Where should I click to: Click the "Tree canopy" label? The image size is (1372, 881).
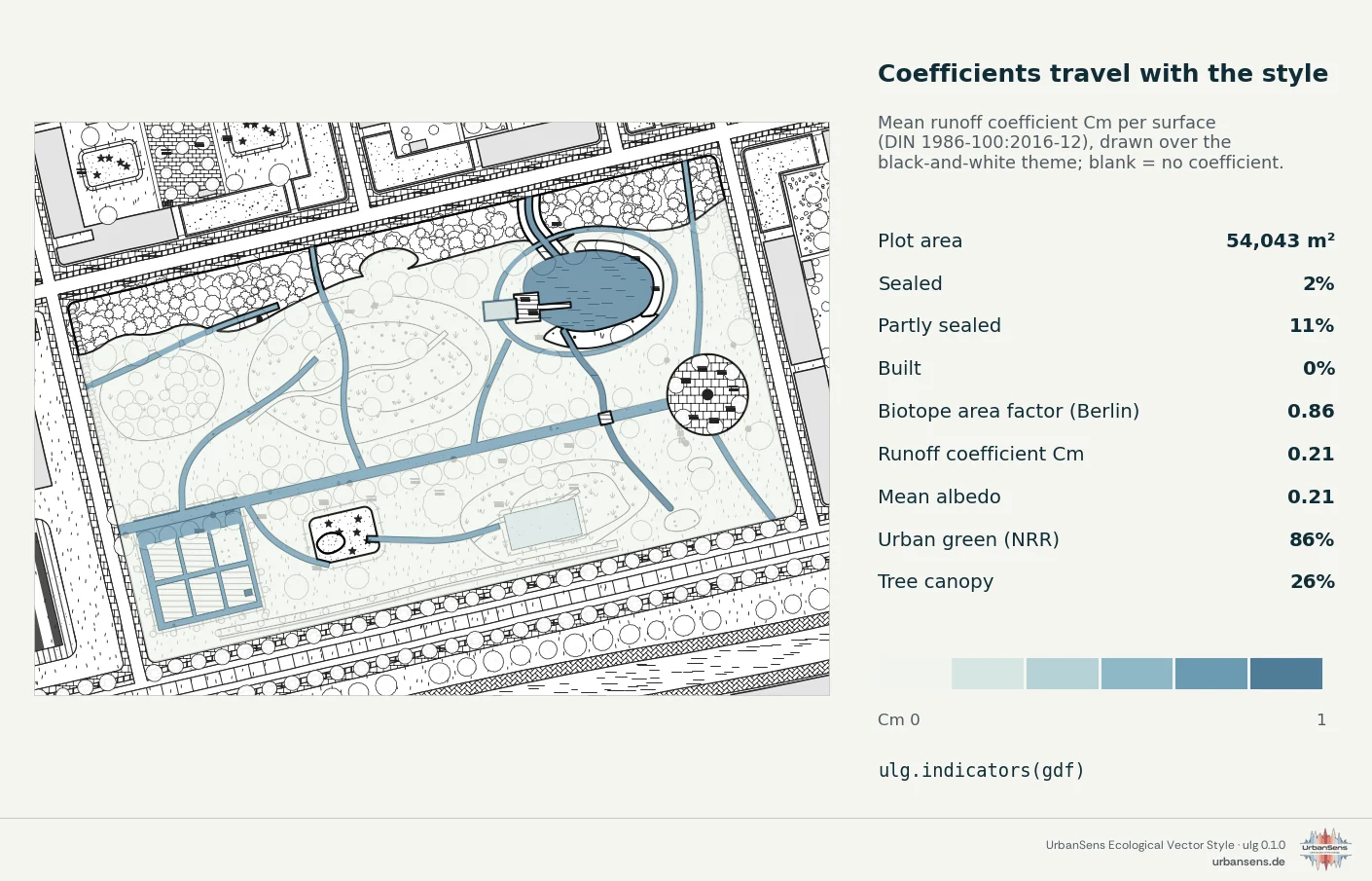point(935,582)
